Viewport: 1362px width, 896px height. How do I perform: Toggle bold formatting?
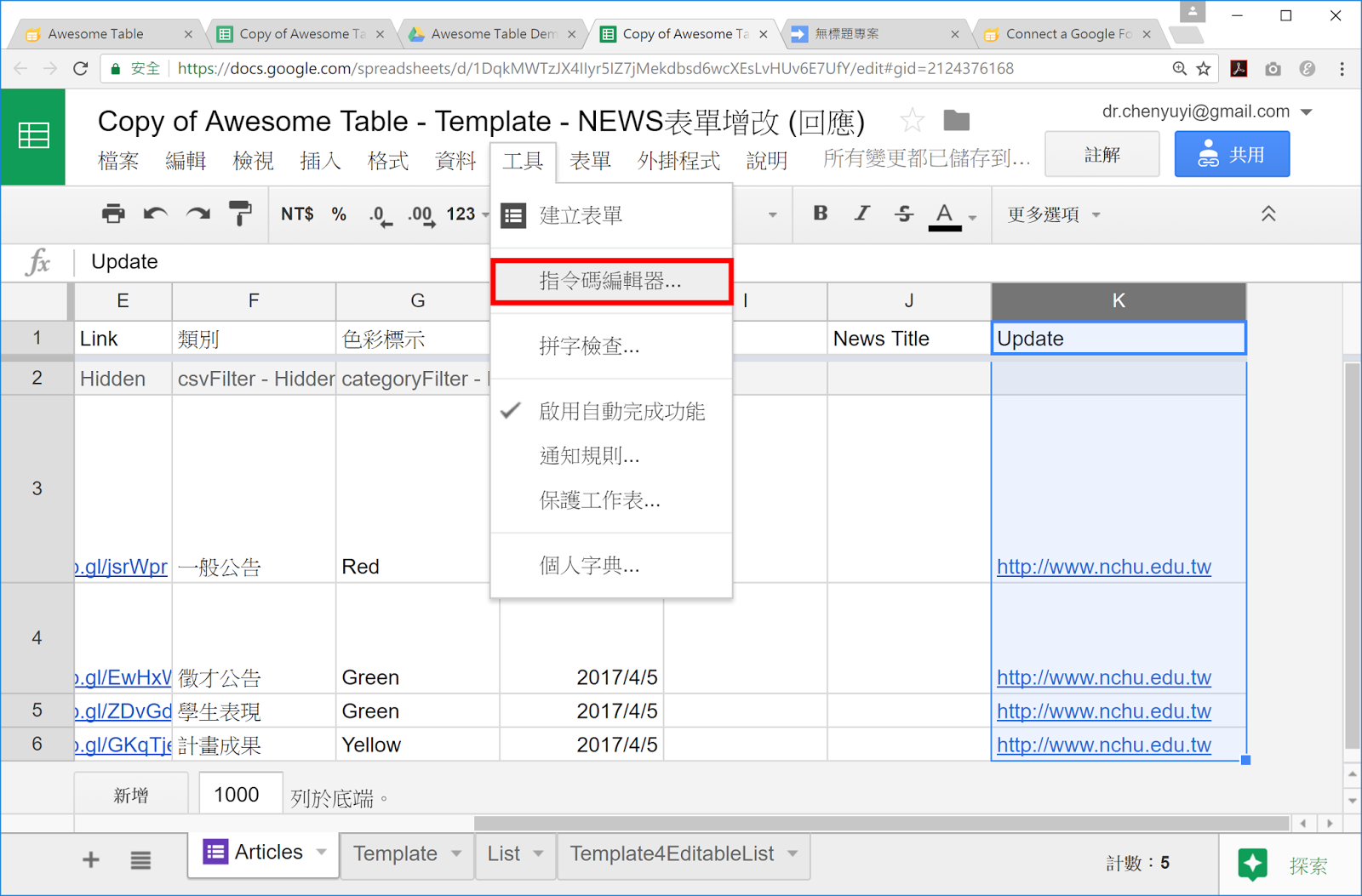821,214
